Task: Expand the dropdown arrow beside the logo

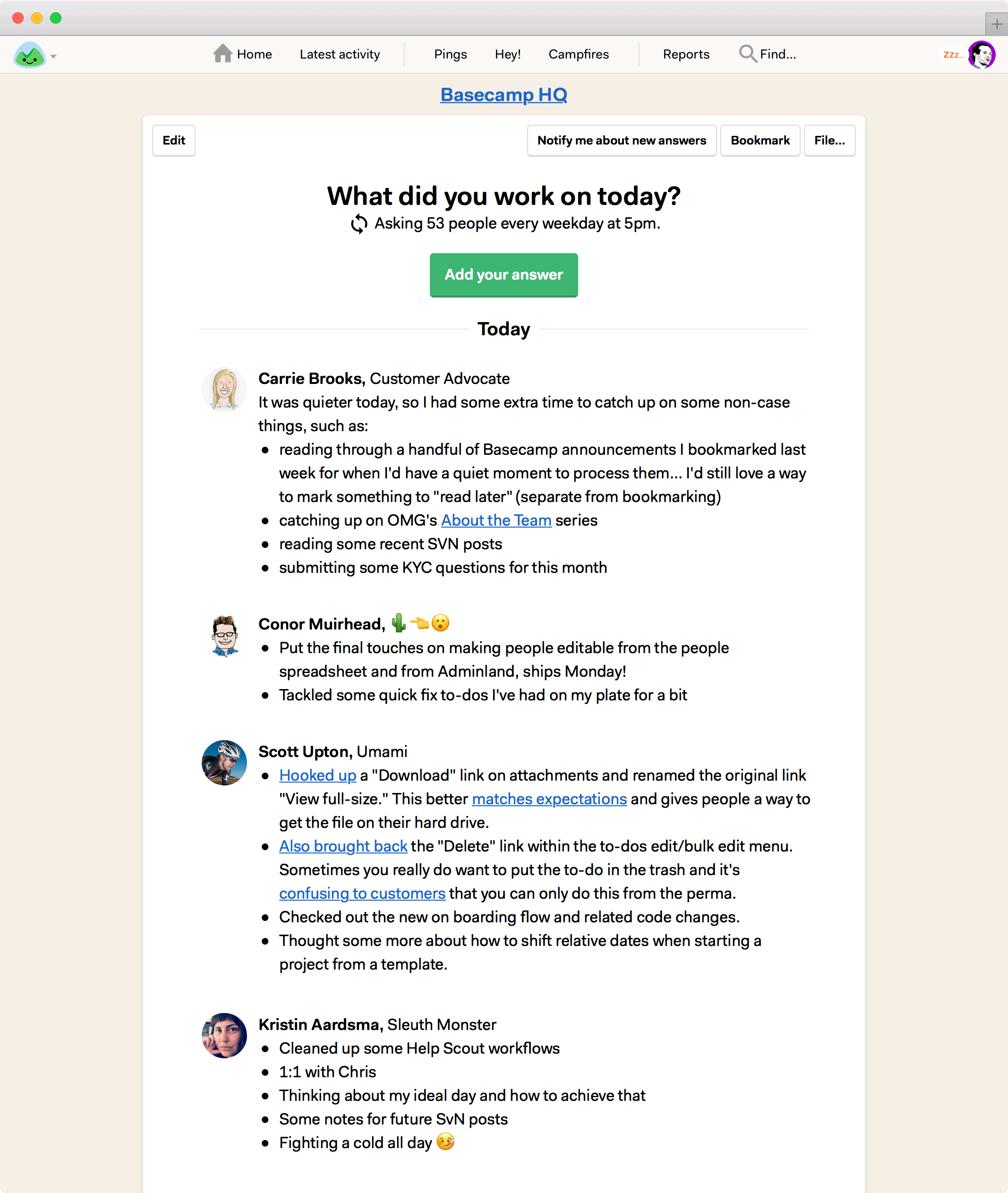Action: pos(53,57)
